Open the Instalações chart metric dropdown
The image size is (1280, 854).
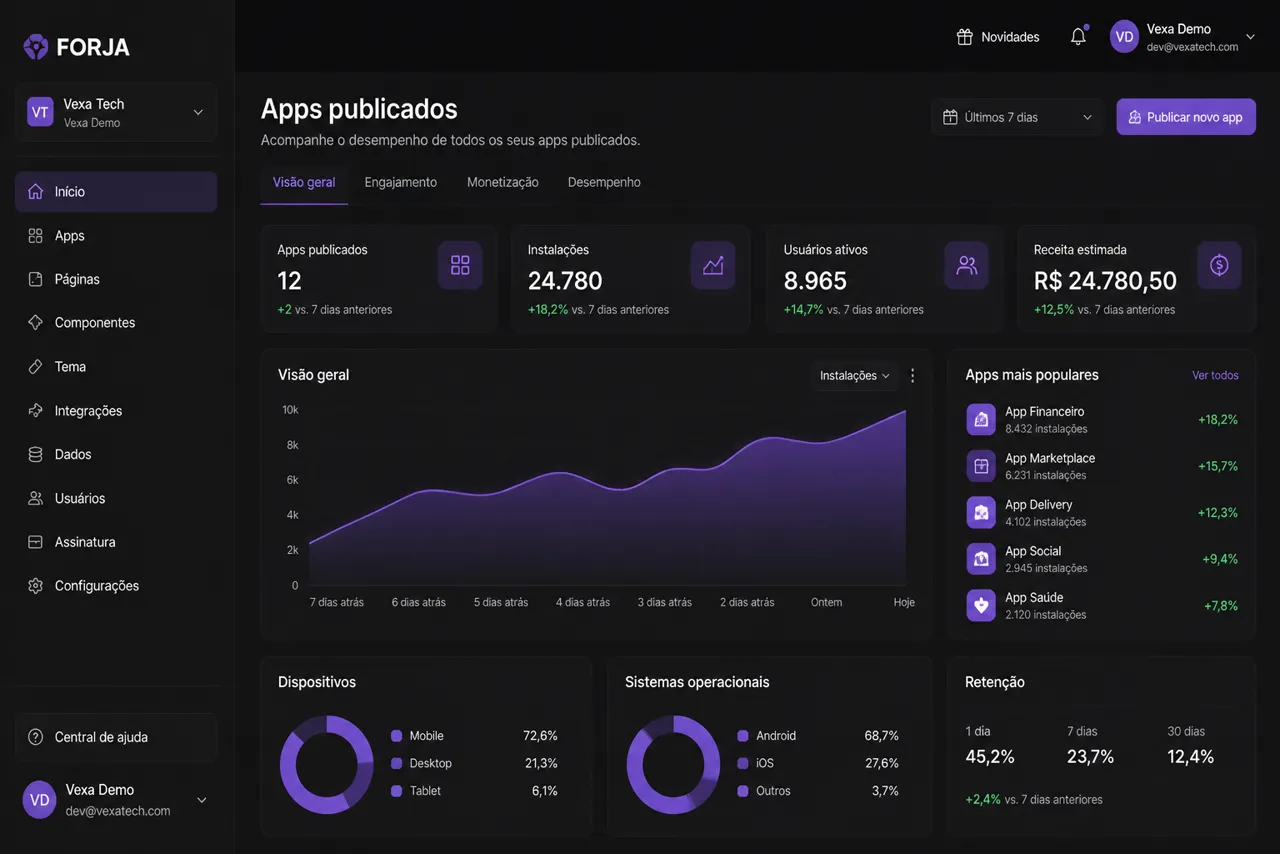854,376
